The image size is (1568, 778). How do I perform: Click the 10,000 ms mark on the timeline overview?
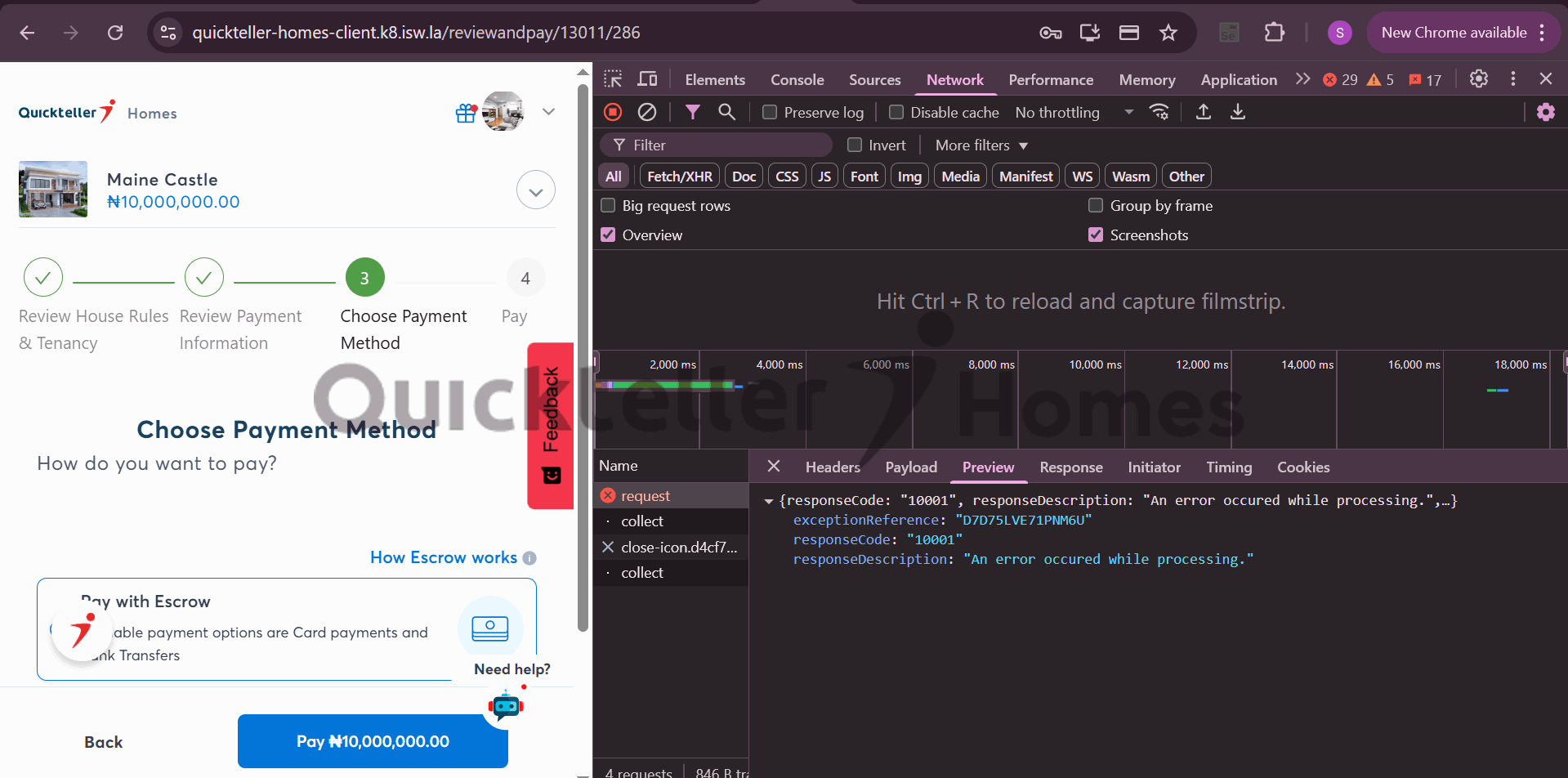point(1095,364)
